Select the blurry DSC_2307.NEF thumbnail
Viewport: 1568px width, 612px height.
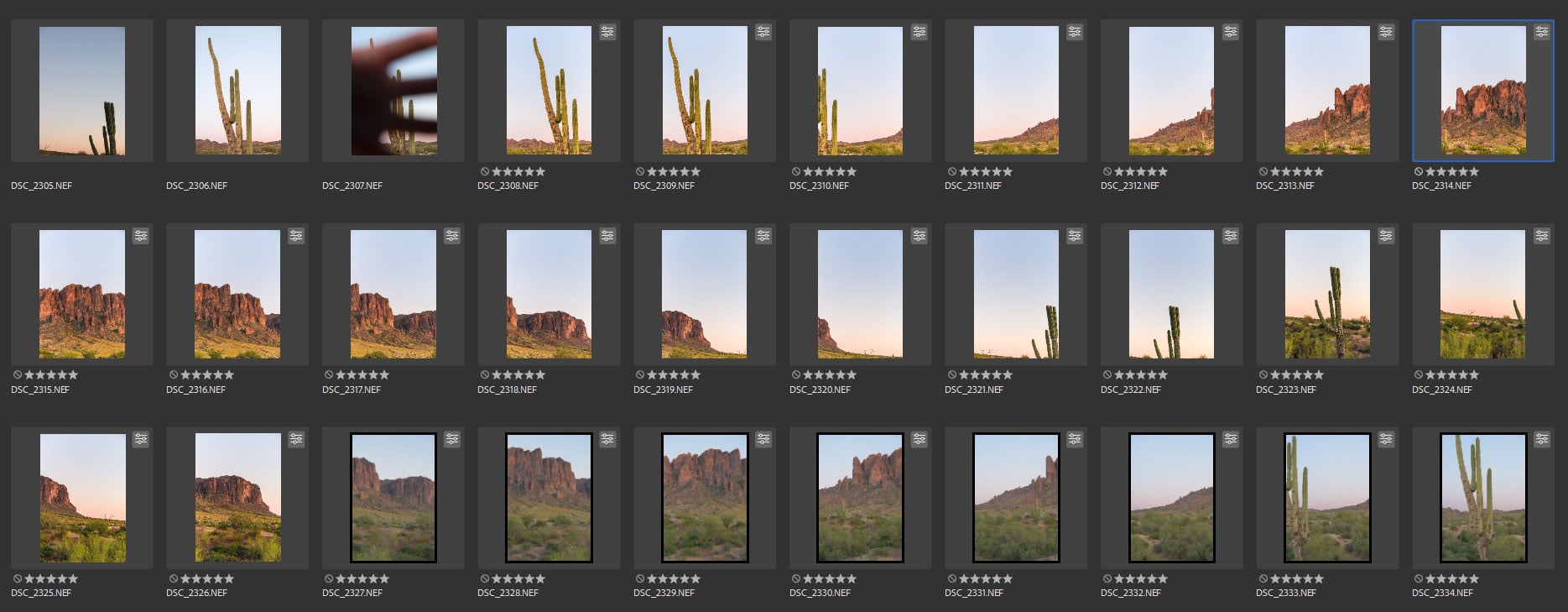(393, 91)
